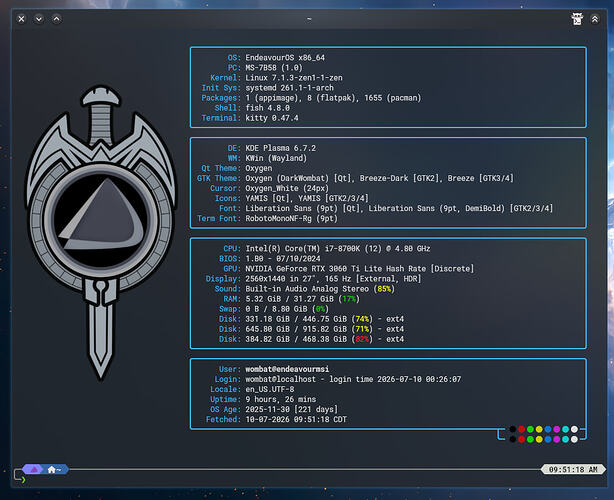The image size is (614, 500).
Task: Click the blue dot in the lower color row
Action: (548, 439)
